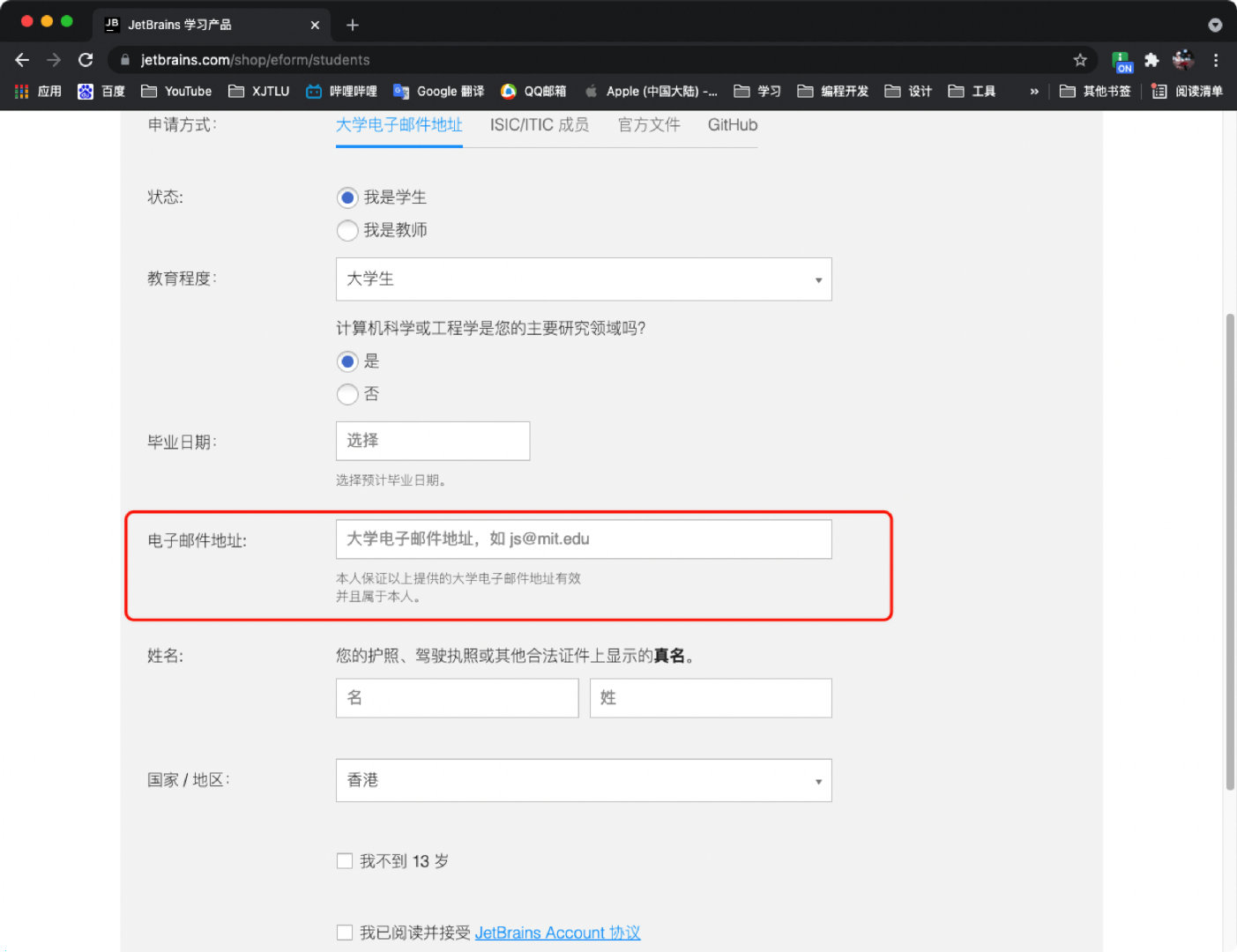Open the 国家/地区 dropdown showing 香港

click(584, 780)
